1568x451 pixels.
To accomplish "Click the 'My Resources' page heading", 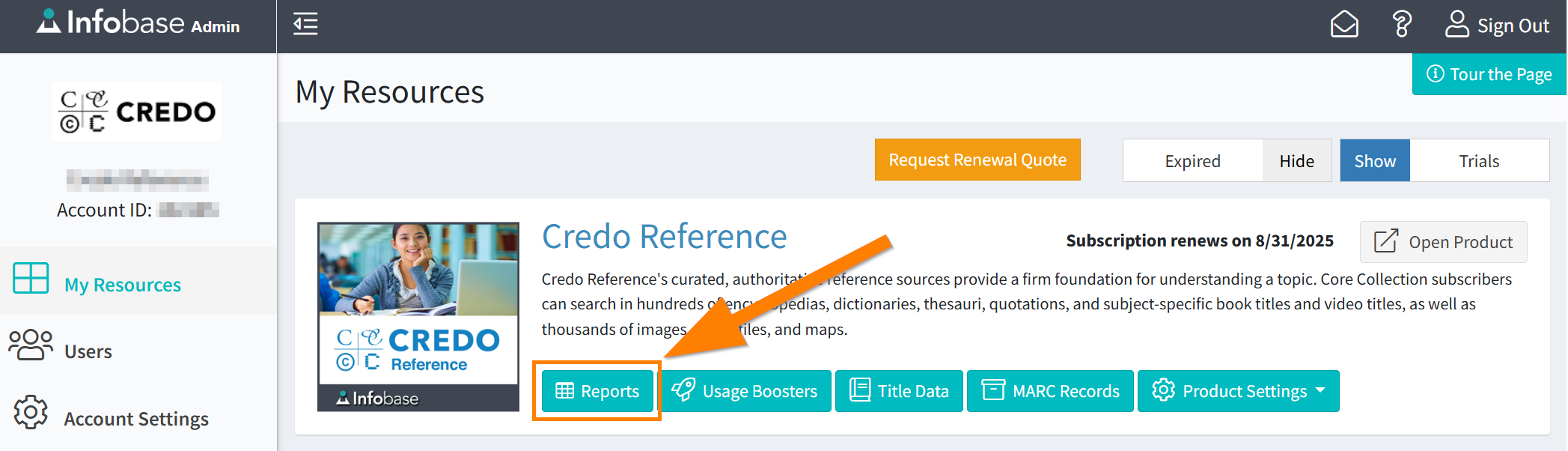I will click(390, 92).
